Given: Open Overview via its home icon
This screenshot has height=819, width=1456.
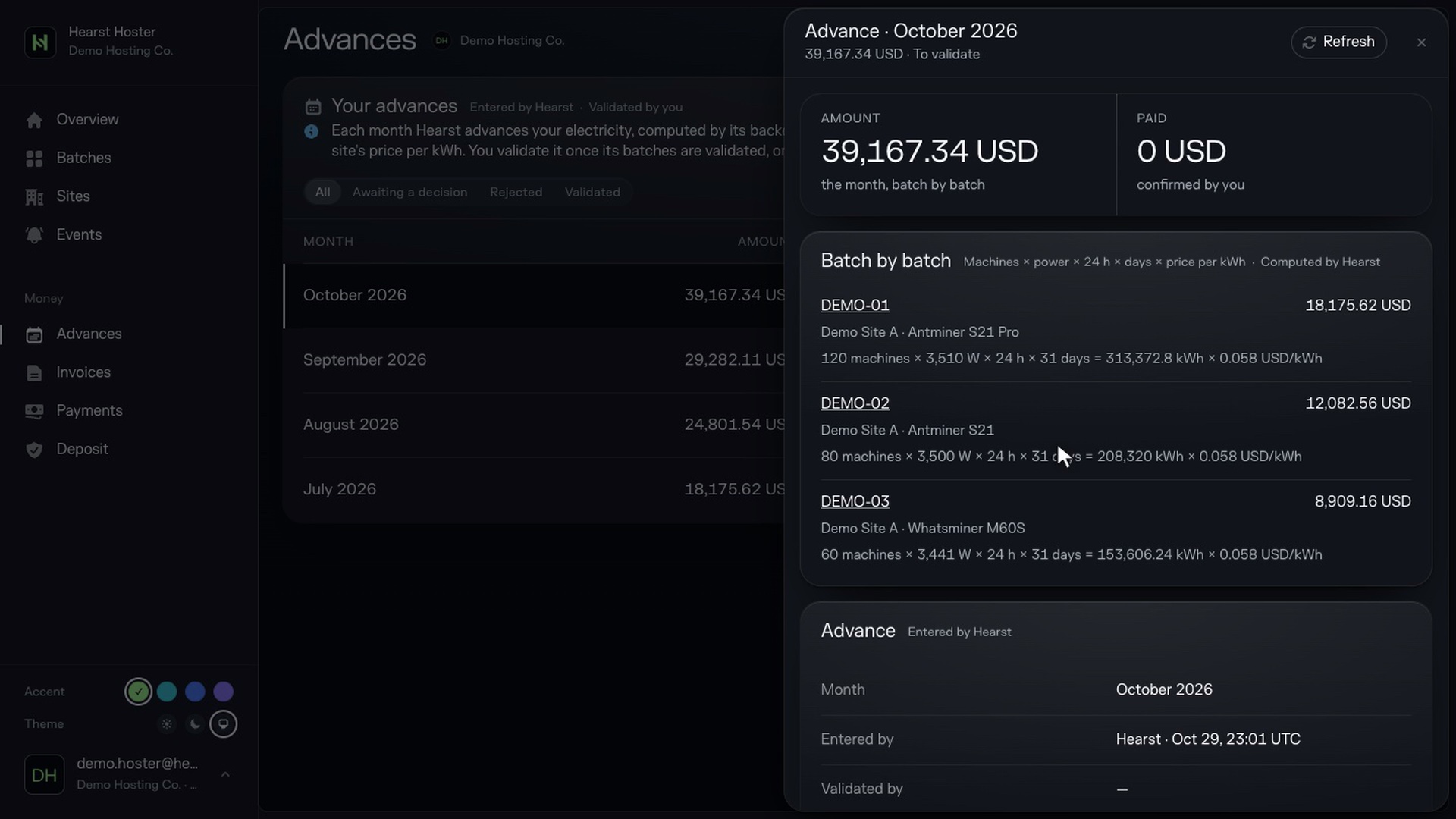Looking at the screenshot, I should pyautogui.click(x=34, y=120).
